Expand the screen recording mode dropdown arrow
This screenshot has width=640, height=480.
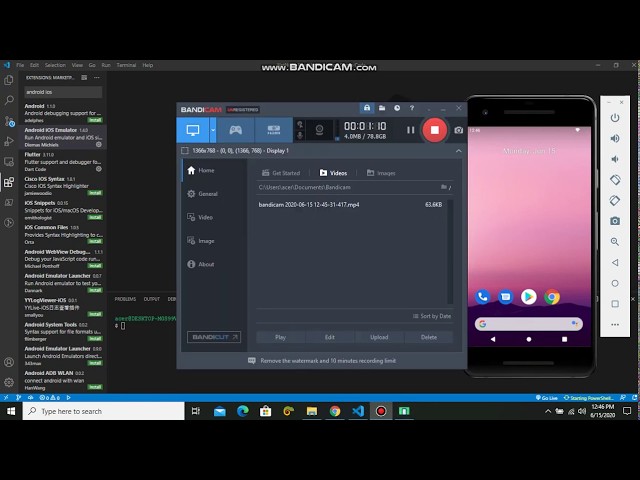tap(213, 130)
